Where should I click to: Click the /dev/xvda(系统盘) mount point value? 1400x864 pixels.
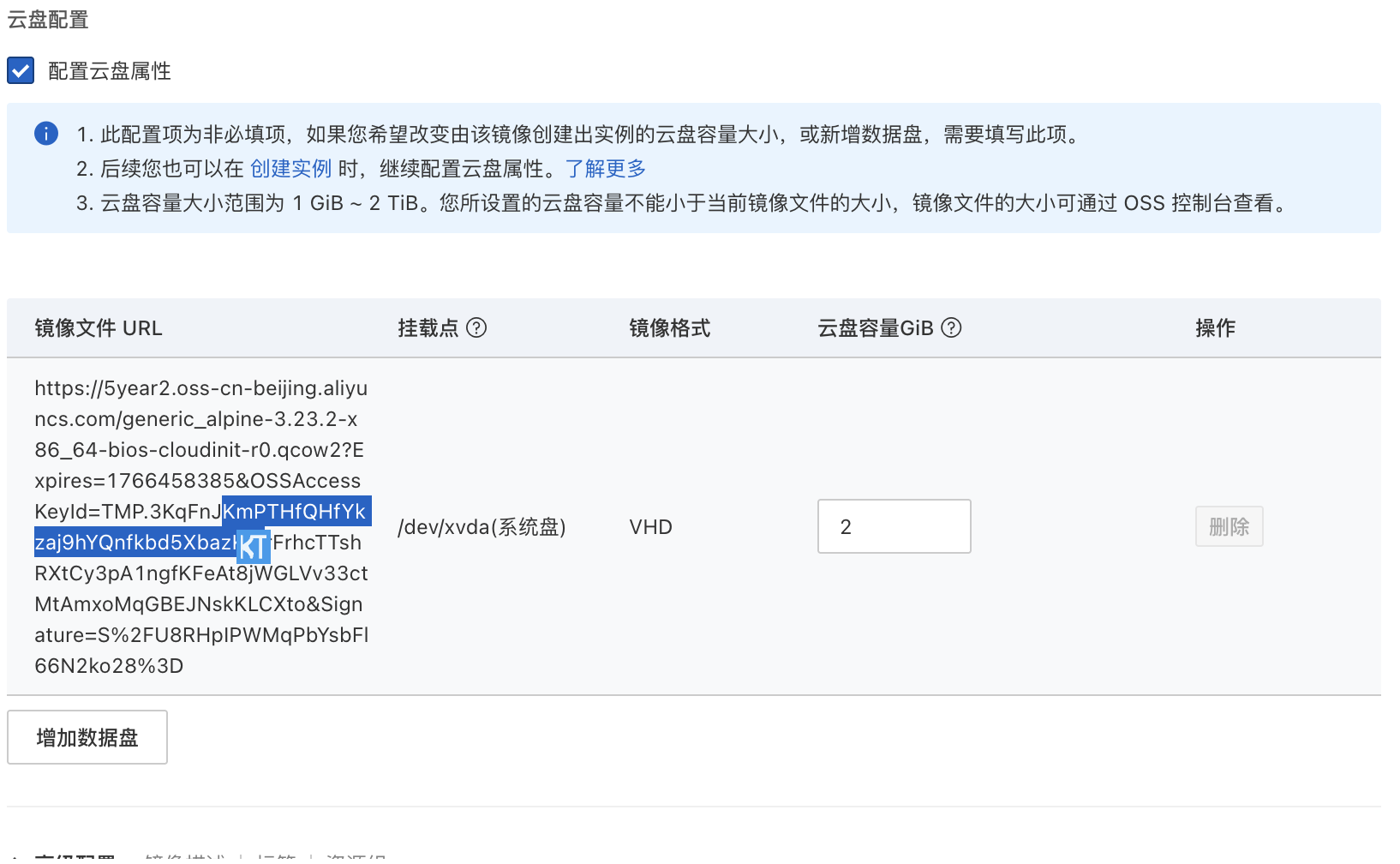click(x=482, y=527)
